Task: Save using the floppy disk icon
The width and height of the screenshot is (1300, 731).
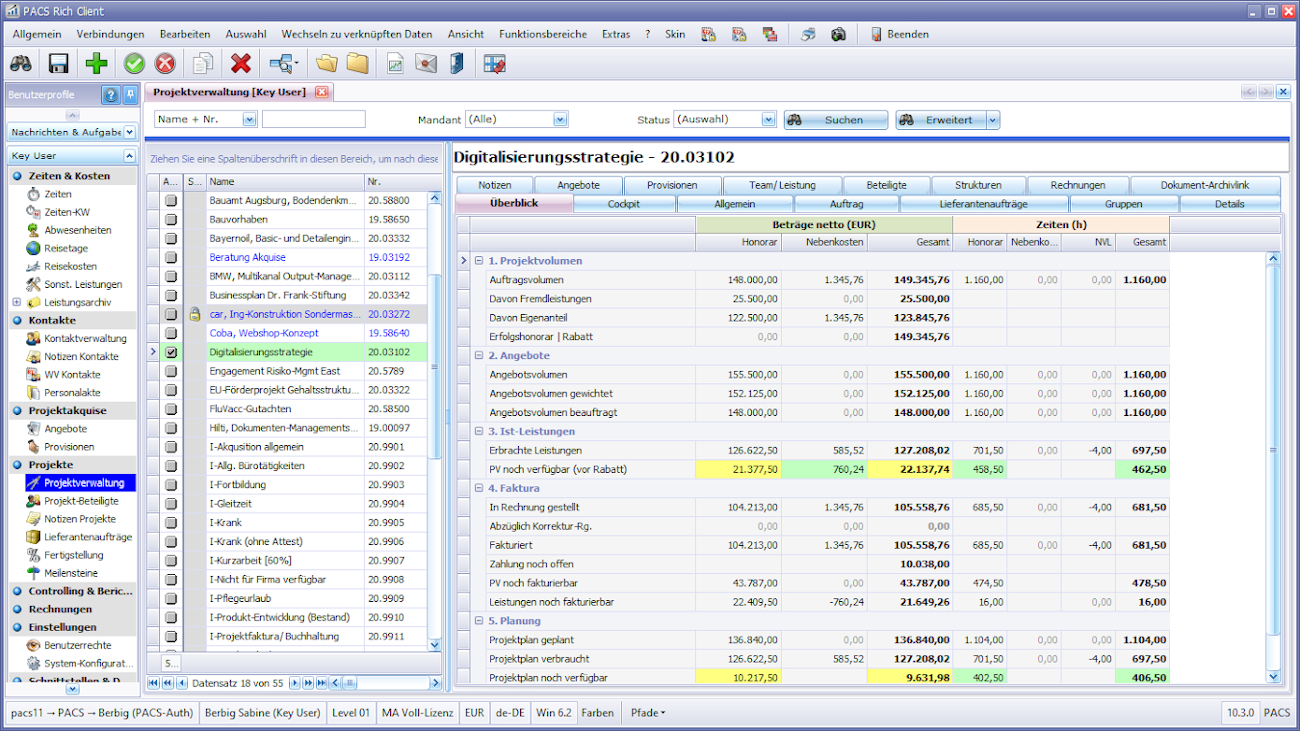Action: click(x=58, y=64)
